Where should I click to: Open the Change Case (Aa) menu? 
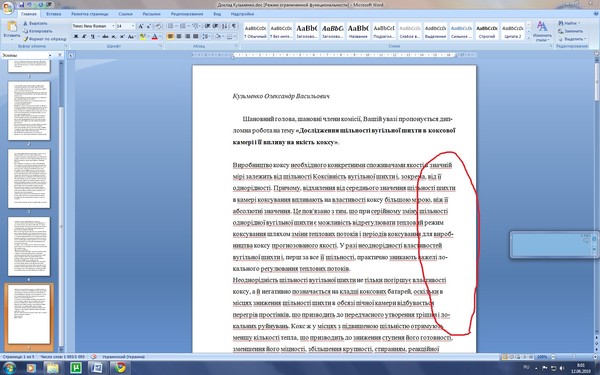point(131,37)
